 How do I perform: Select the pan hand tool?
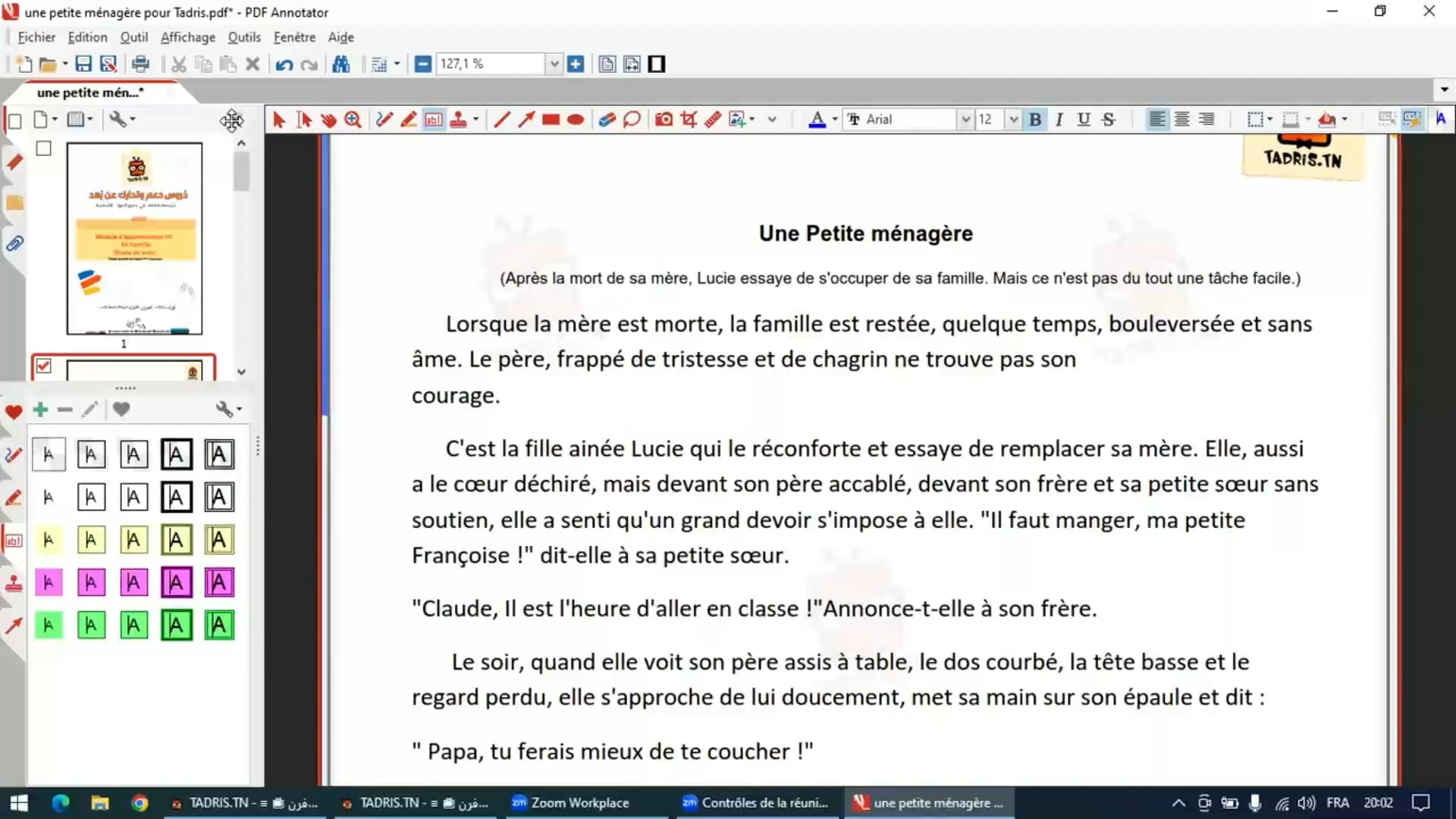pos(328,120)
